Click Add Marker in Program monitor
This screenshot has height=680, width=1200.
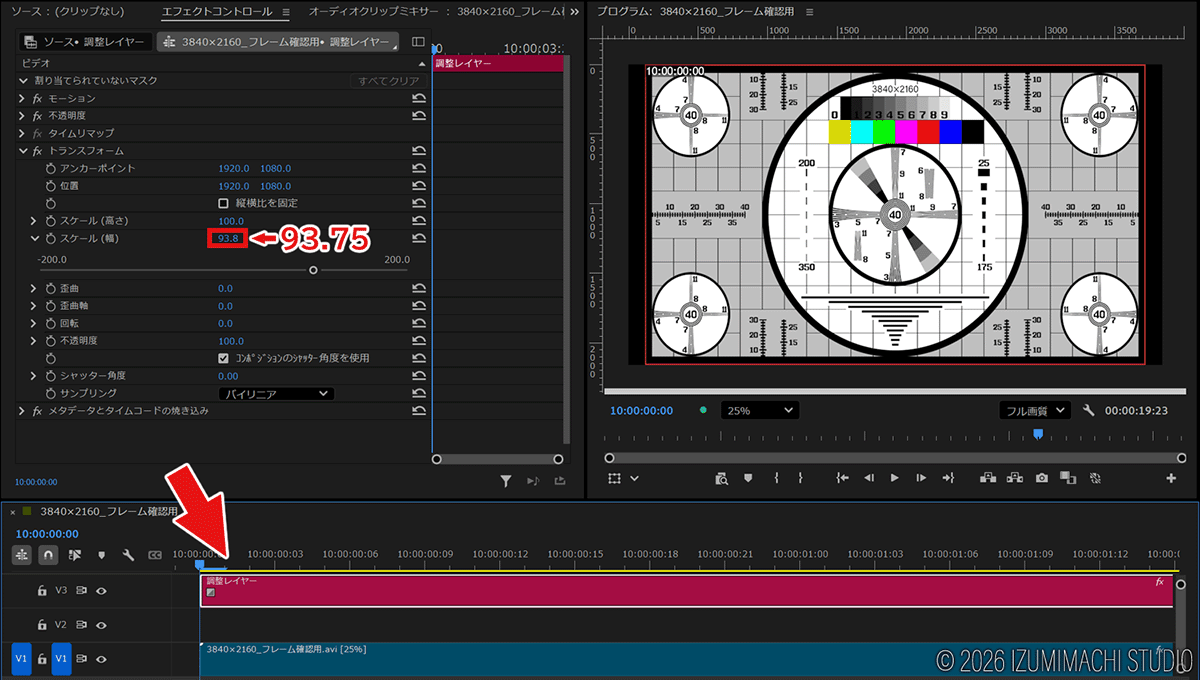(747, 478)
